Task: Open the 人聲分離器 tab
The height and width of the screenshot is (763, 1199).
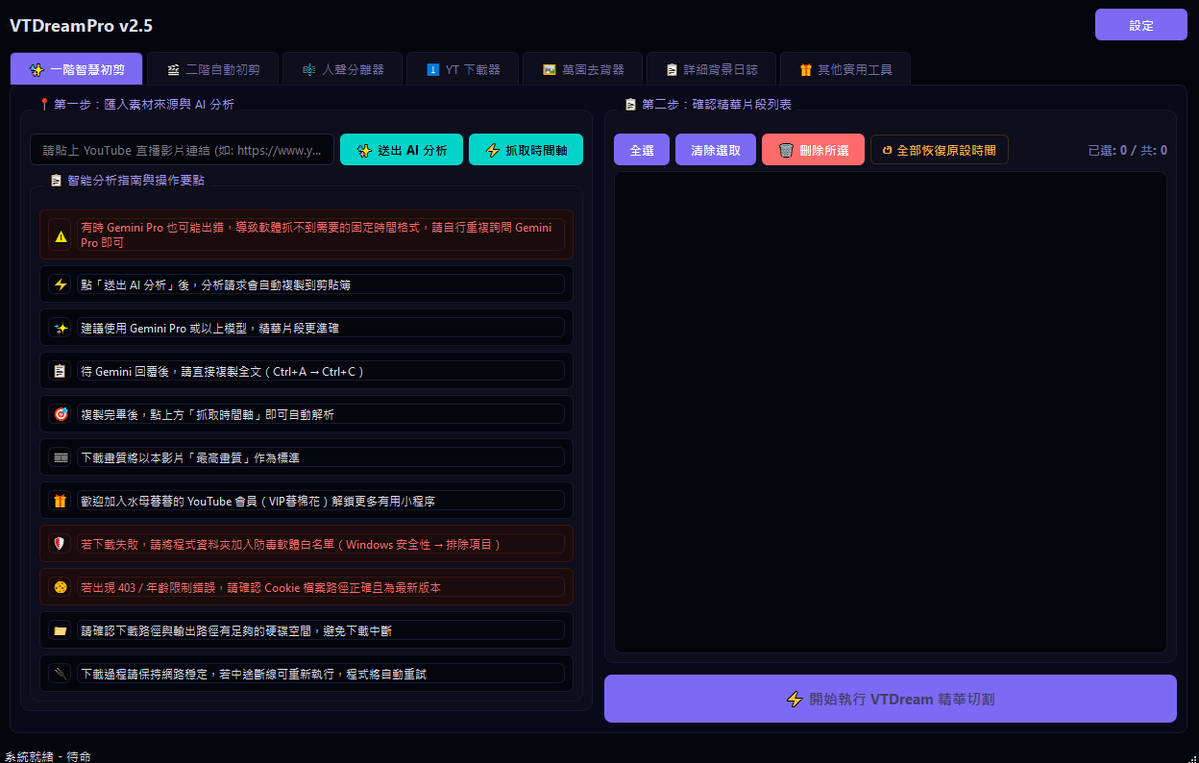Action: click(343, 70)
